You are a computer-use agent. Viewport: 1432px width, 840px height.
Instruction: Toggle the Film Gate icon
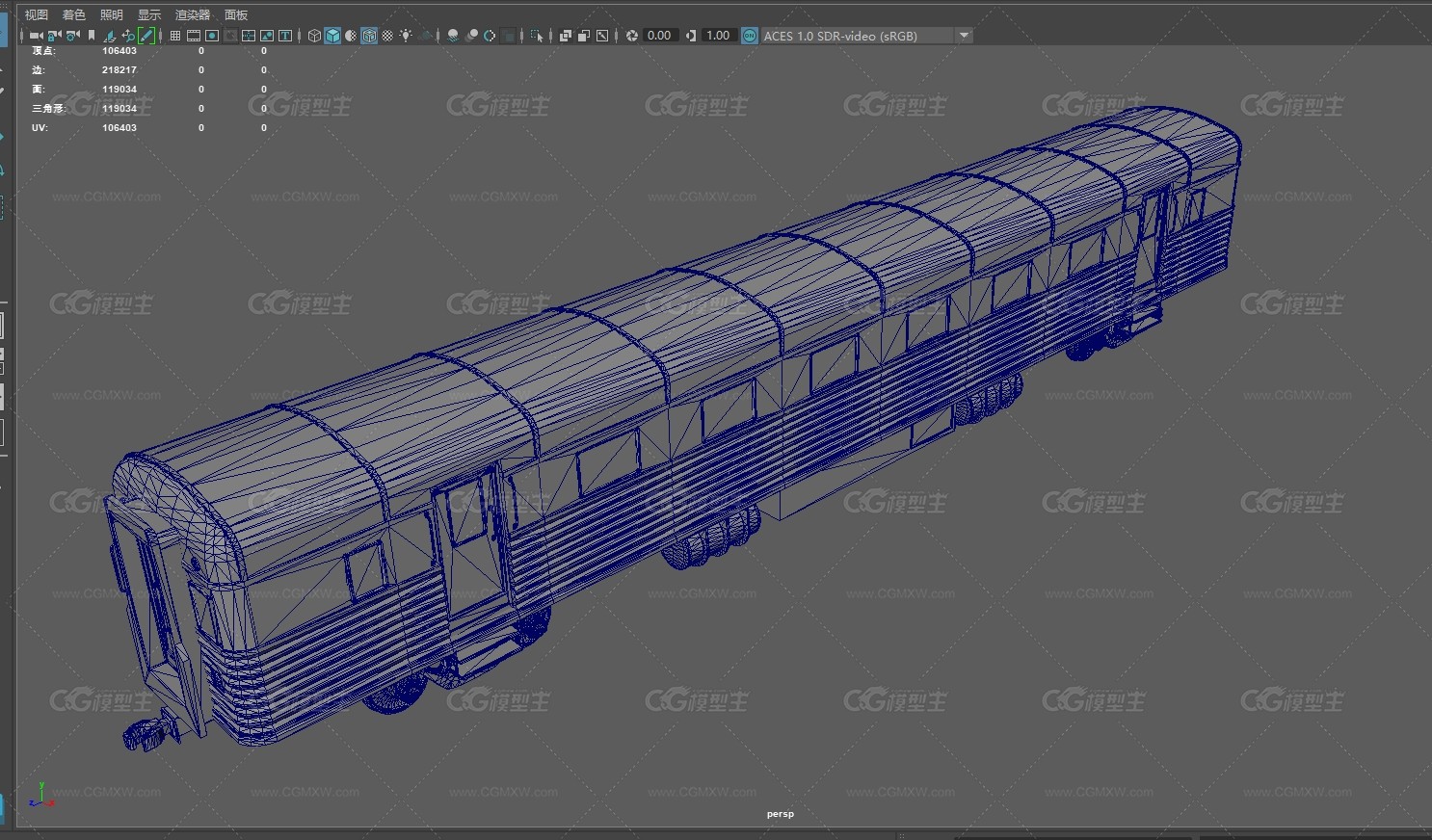tap(194, 36)
